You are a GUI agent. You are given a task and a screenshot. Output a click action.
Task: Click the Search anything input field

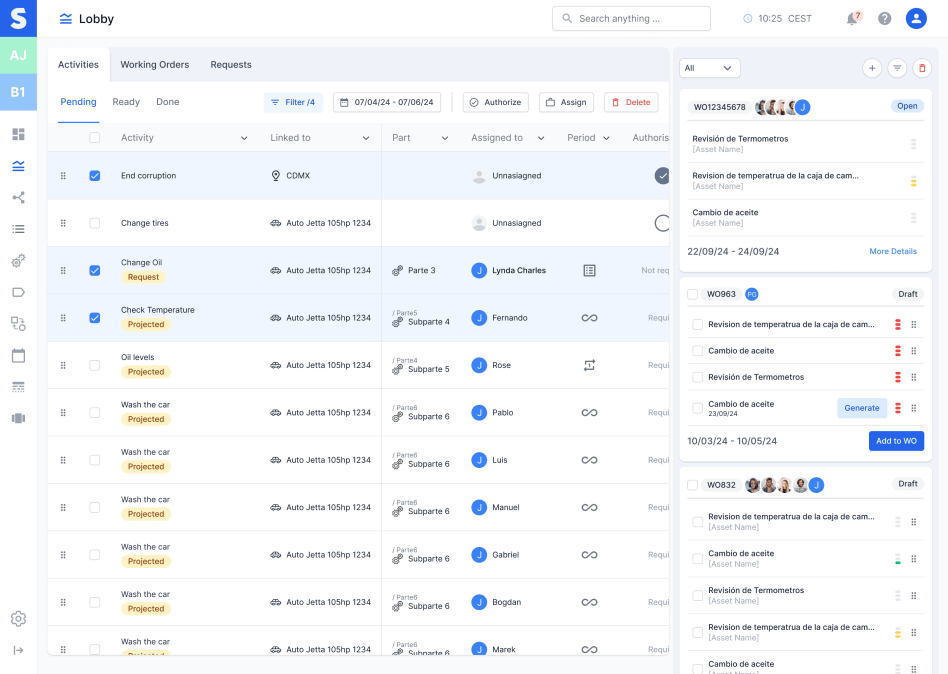click(631, 19)
